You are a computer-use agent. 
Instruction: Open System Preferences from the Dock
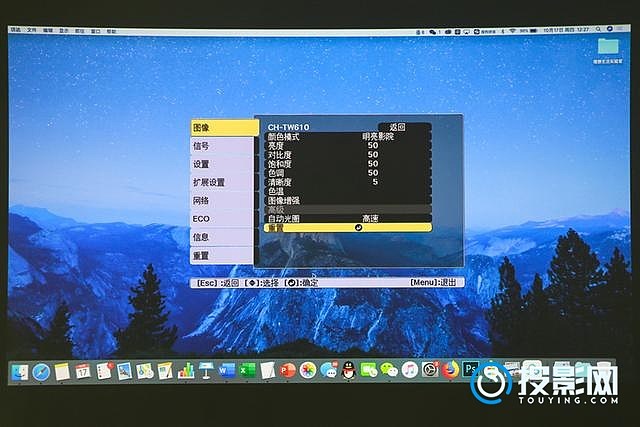tap(430, 370)
